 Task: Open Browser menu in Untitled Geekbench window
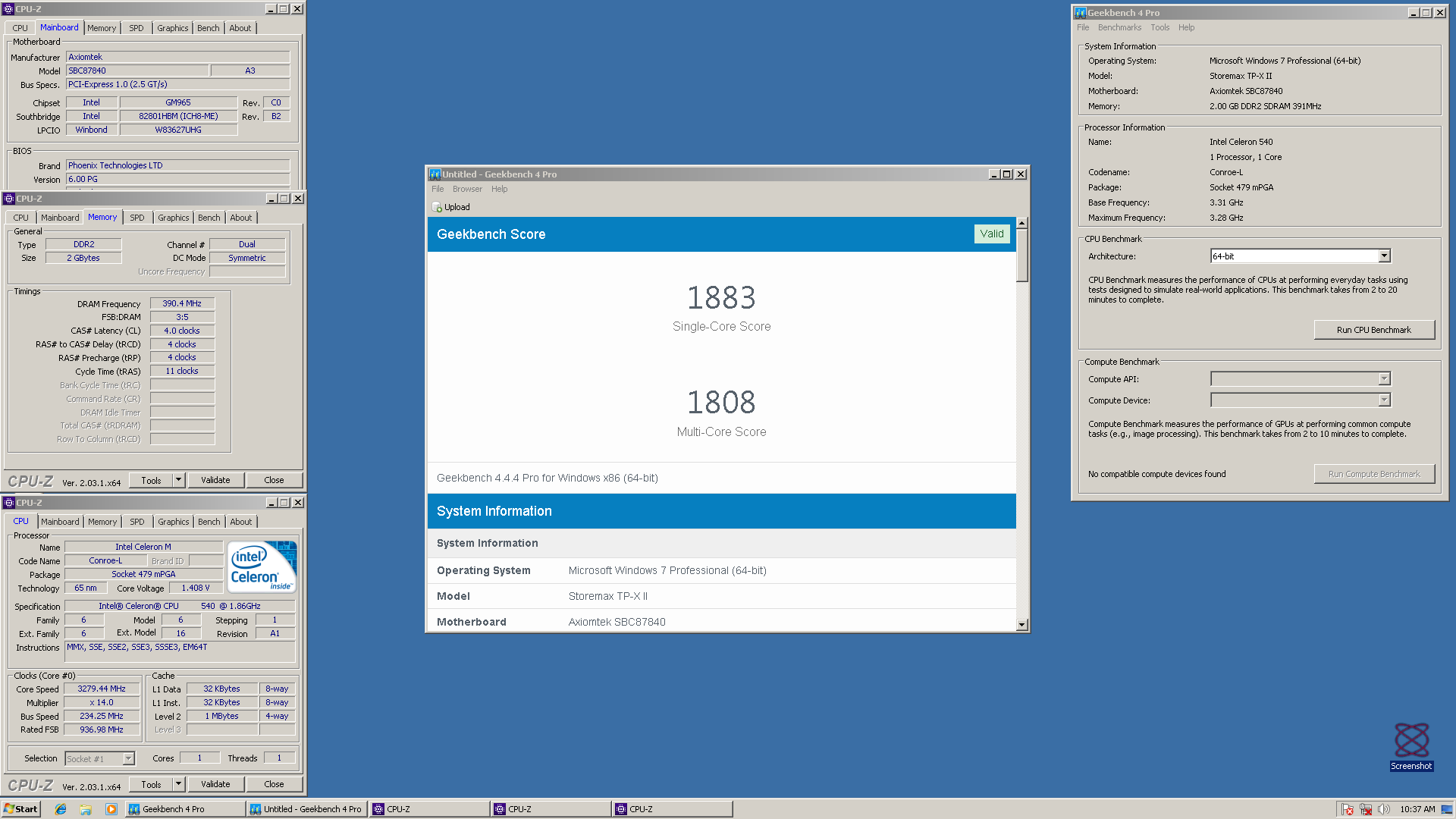pos(467,189)
